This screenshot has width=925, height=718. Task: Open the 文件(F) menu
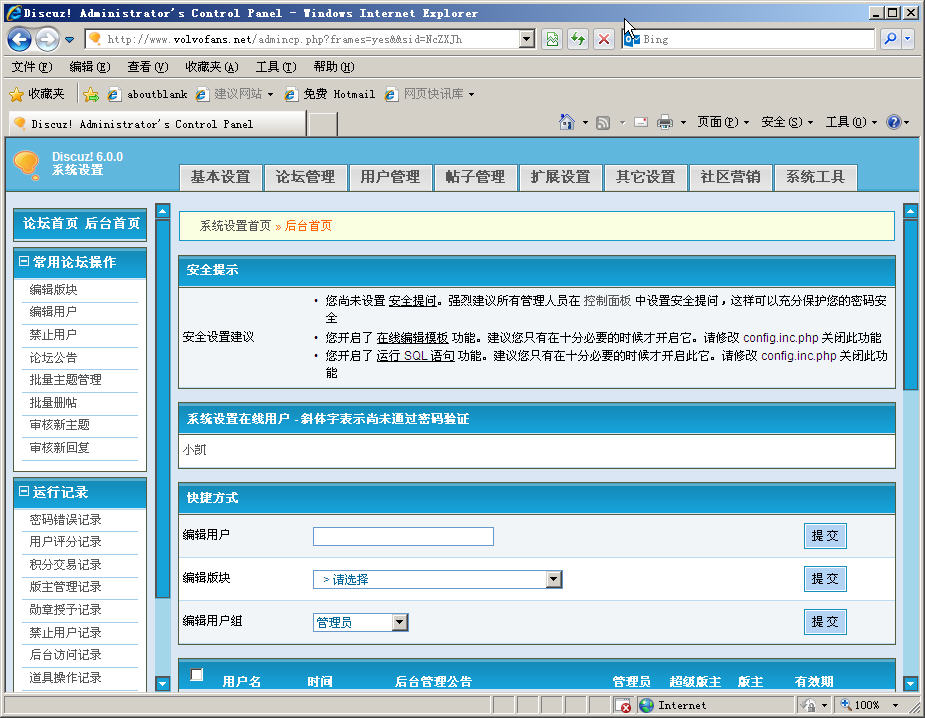tap(32, 67)
